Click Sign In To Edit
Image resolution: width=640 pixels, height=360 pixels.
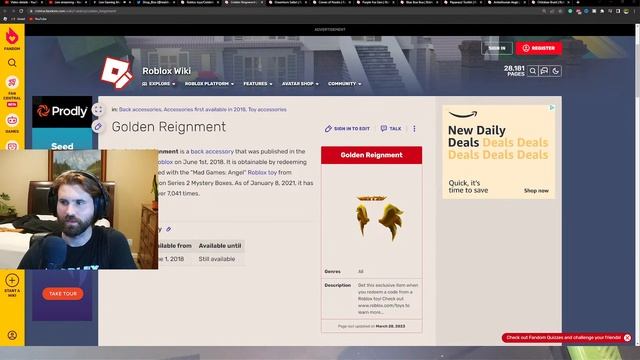click(x=347, y=129)
